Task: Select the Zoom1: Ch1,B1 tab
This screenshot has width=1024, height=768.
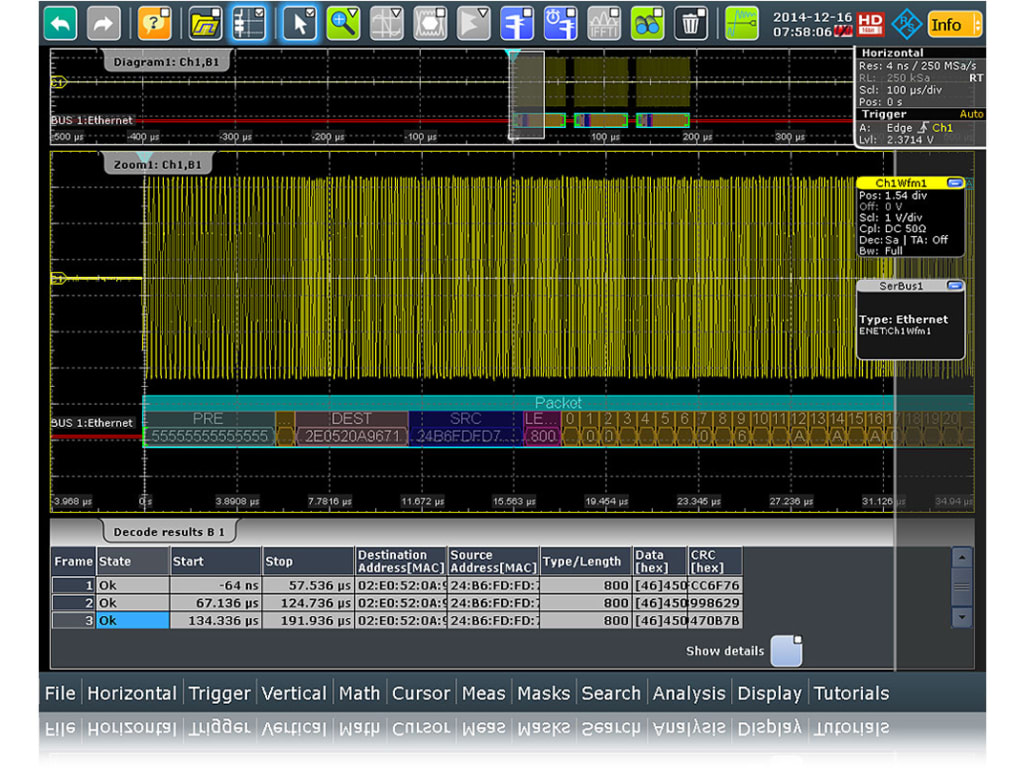Action: (x=157, y=165)
